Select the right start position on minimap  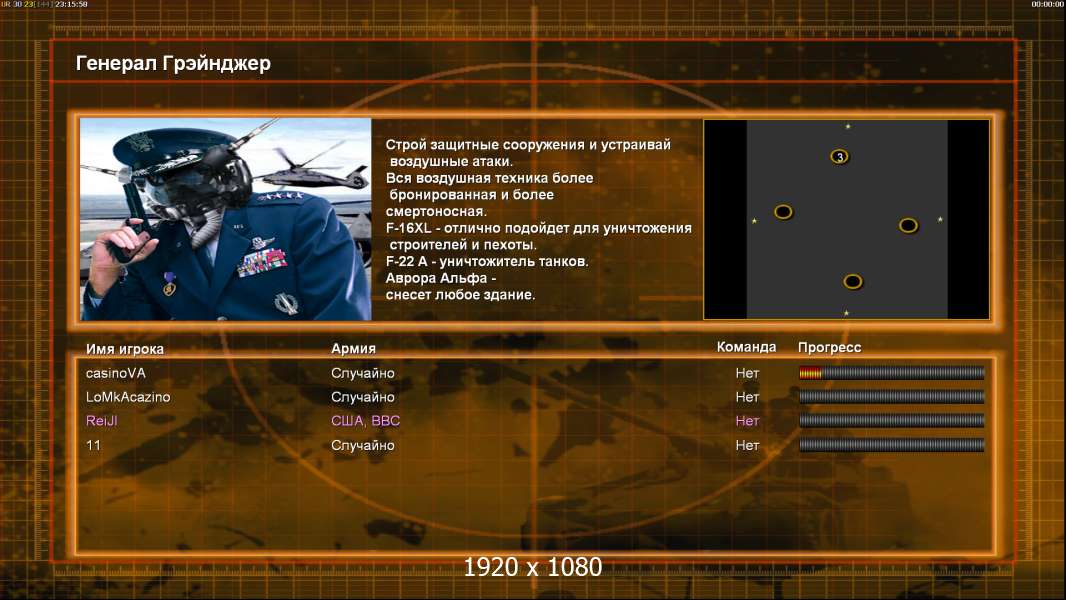[908, 225]
